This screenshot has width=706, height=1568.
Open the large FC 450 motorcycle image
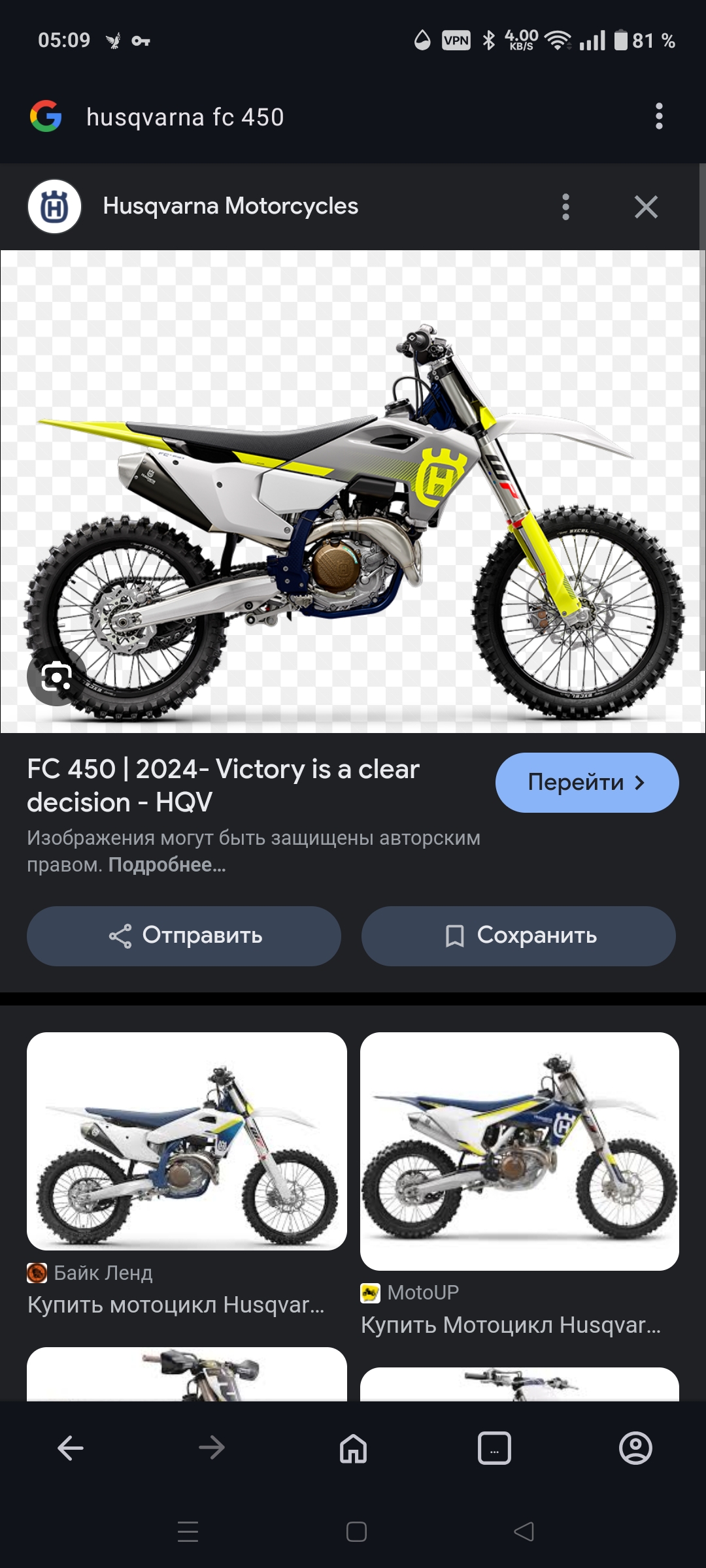[353, 491]
